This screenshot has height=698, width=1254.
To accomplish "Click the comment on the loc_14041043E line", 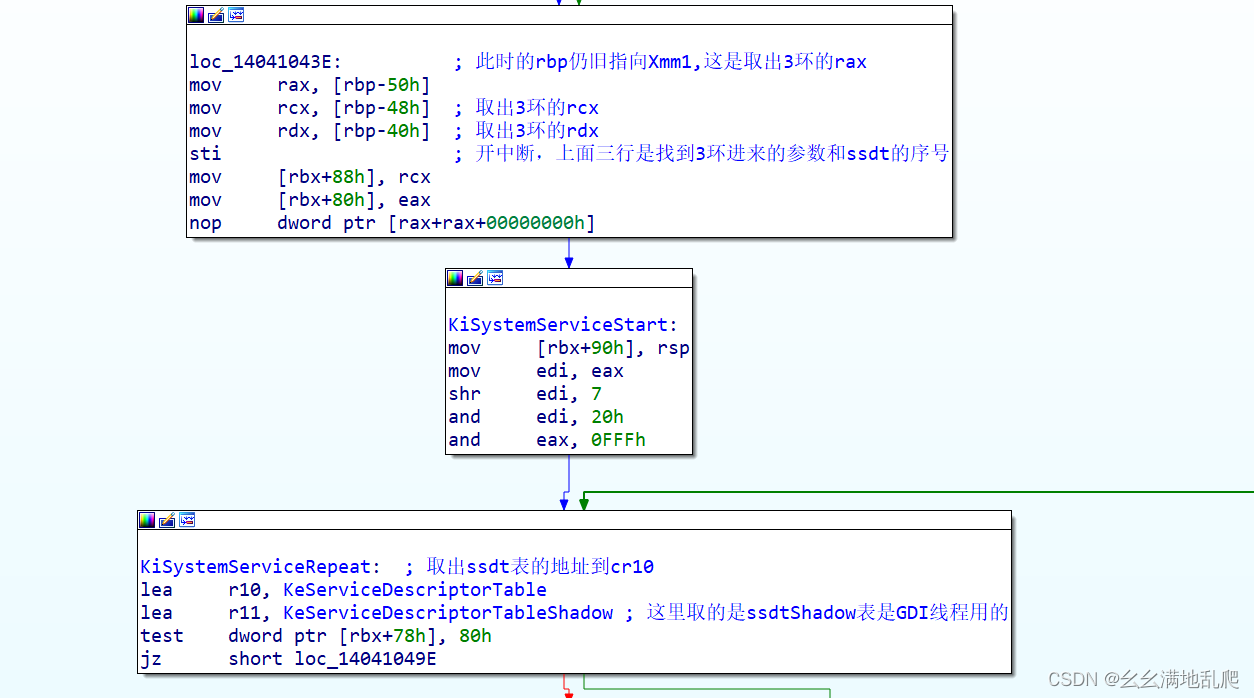I will (660, 62).
